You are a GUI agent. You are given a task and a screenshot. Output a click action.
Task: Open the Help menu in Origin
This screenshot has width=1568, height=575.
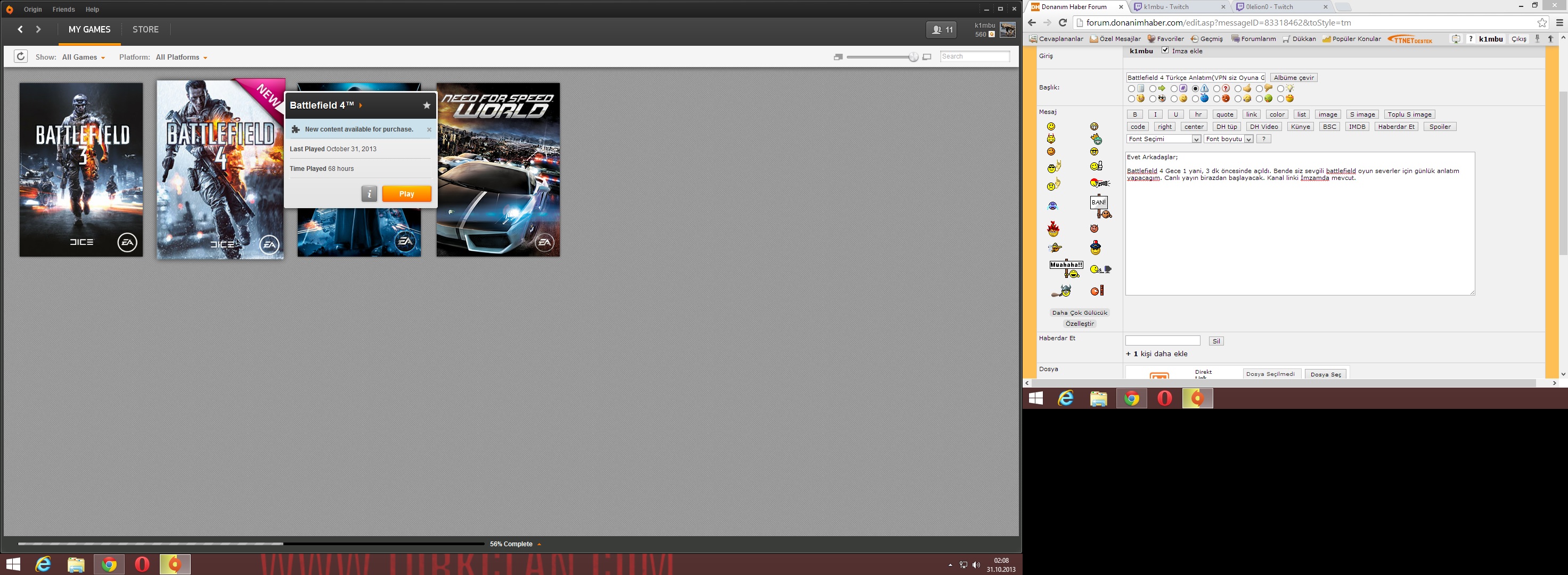click(93, 10)
